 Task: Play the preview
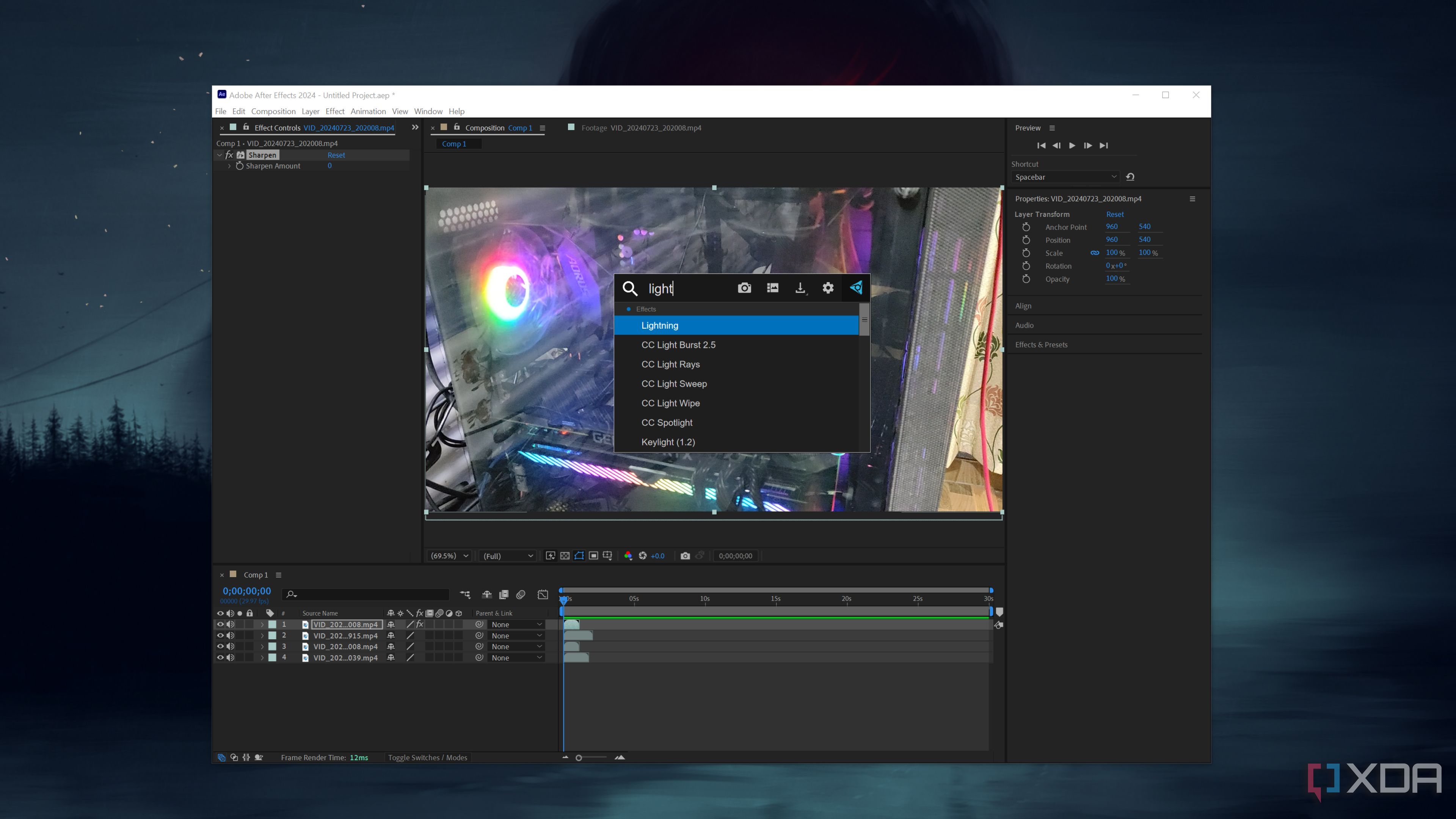coord(1072,145)
